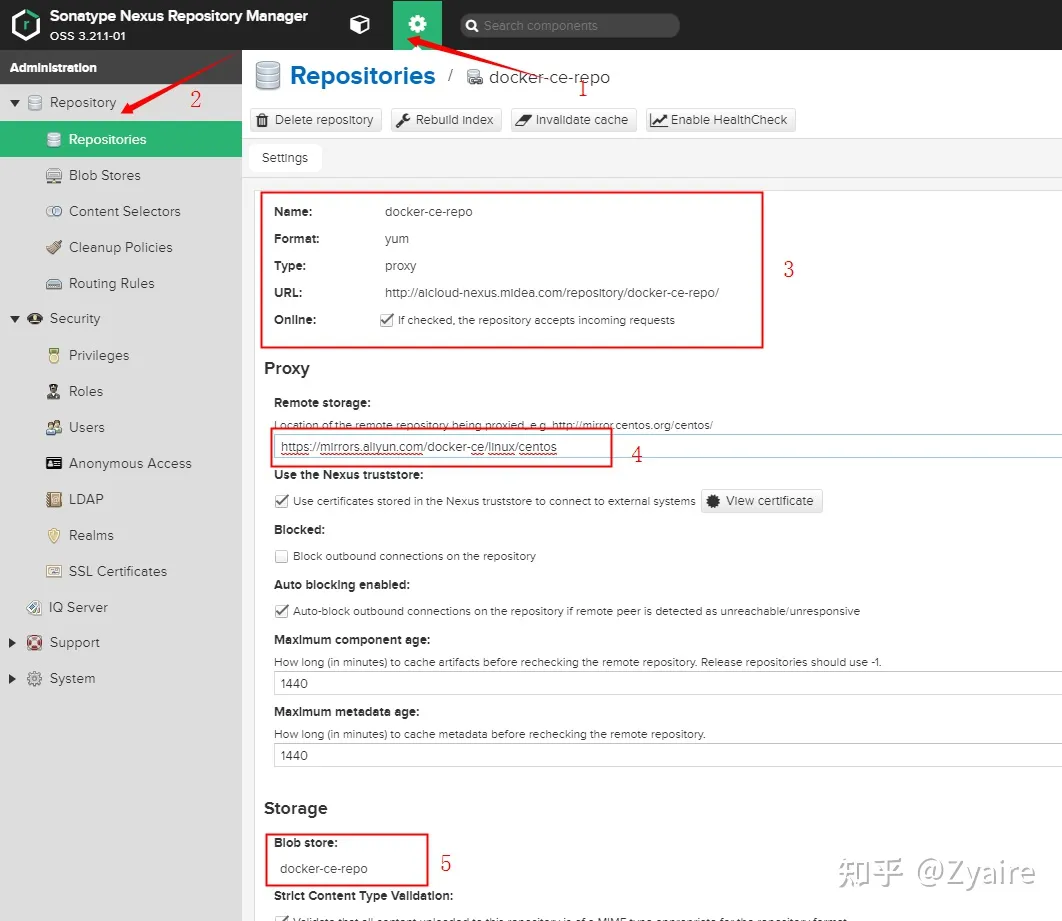Screen dimensions: 1062x921
Task: Open Blob Stores menu entry
Action: (x=104, y=175)
